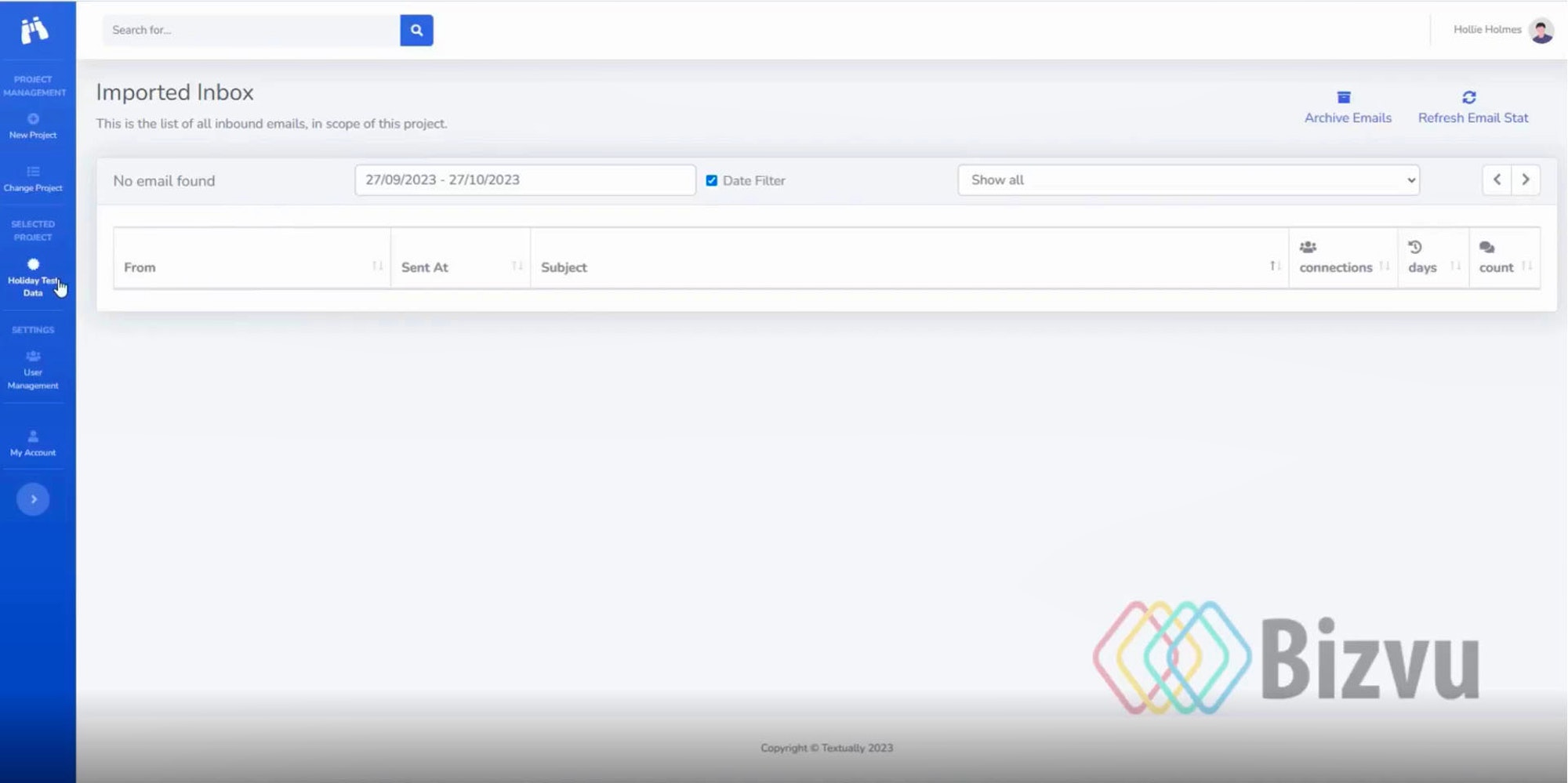1568x783 pixels.
Task: Select Holiday Test Data project
Action: click(x=33, y=277)
